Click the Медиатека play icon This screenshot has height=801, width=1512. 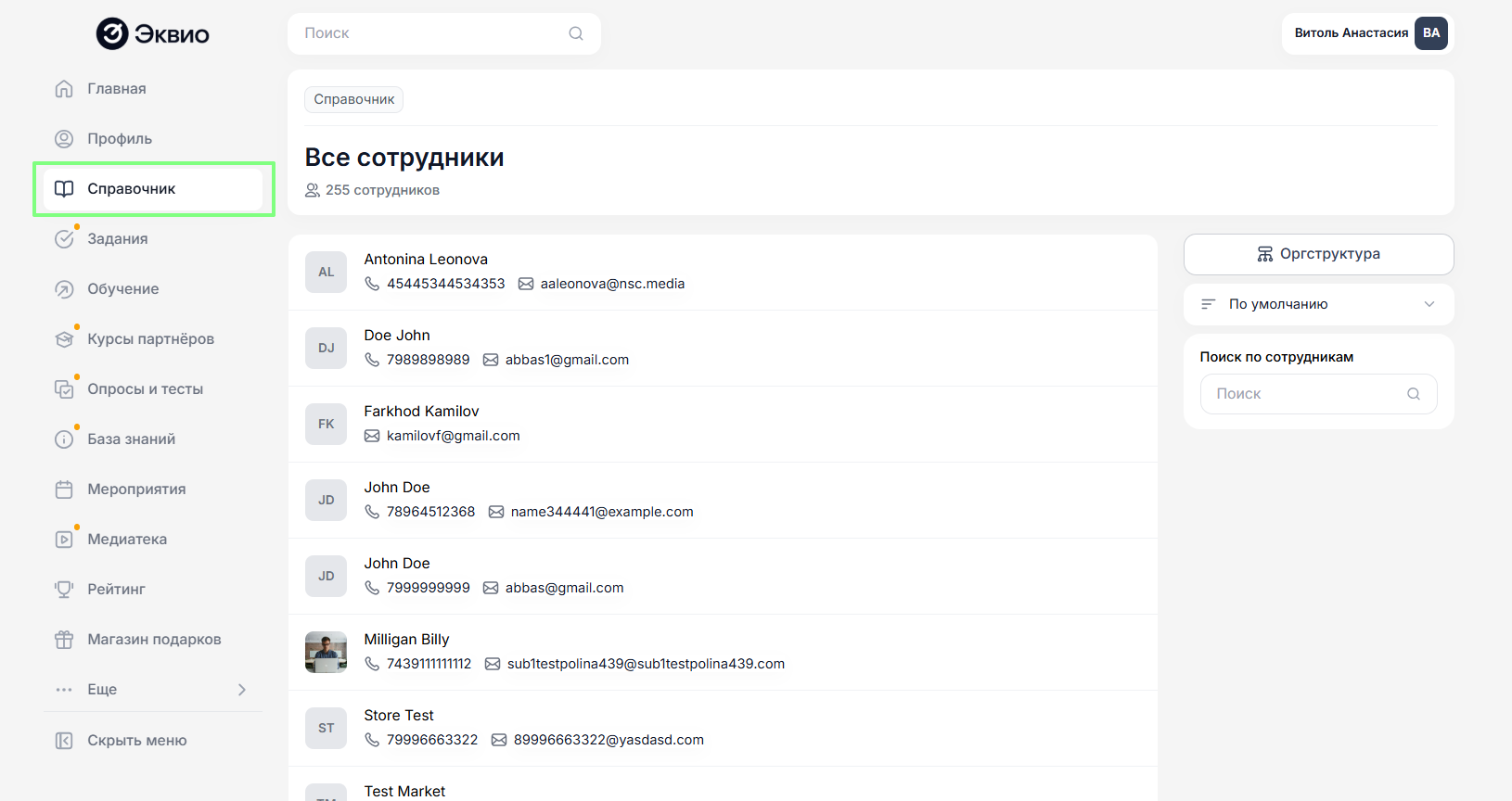tap(64, 540)
